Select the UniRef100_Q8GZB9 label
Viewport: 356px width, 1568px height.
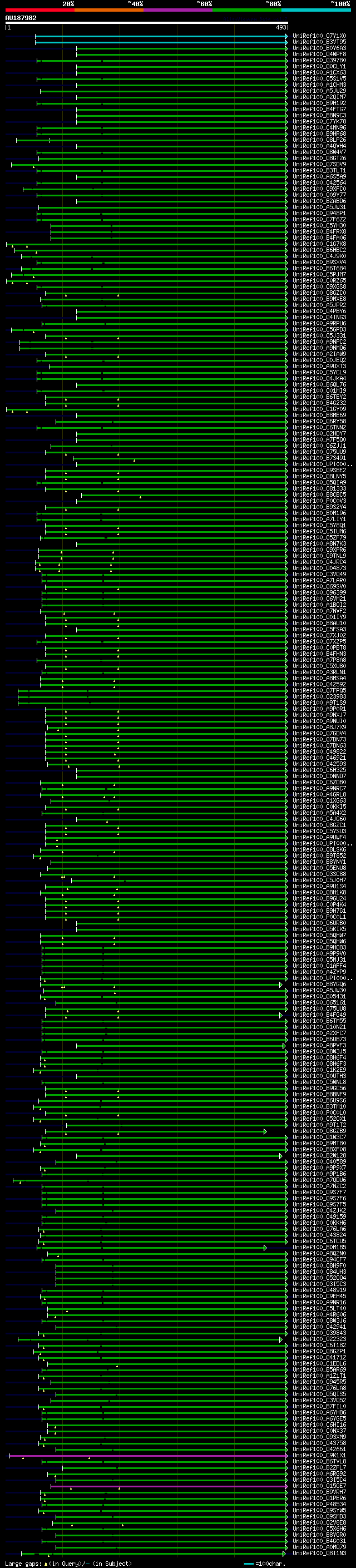click(x=319, y=1132)
